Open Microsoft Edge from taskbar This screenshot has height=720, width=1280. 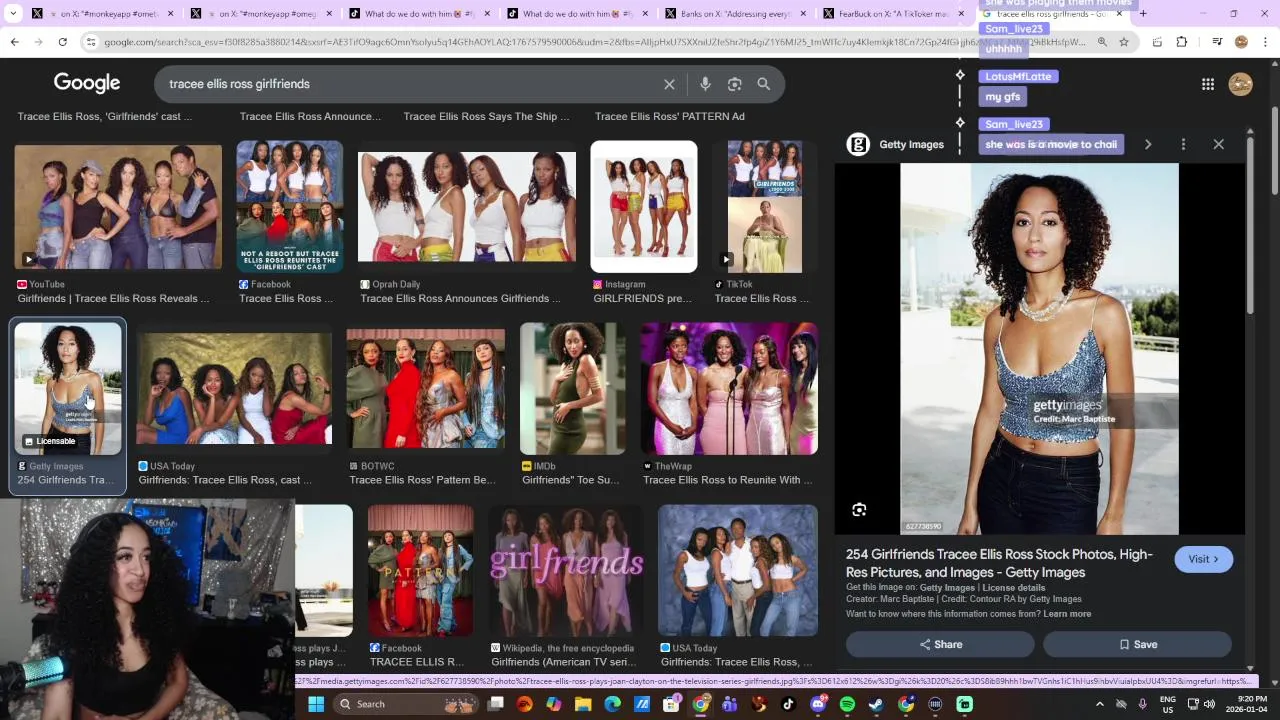613,704
